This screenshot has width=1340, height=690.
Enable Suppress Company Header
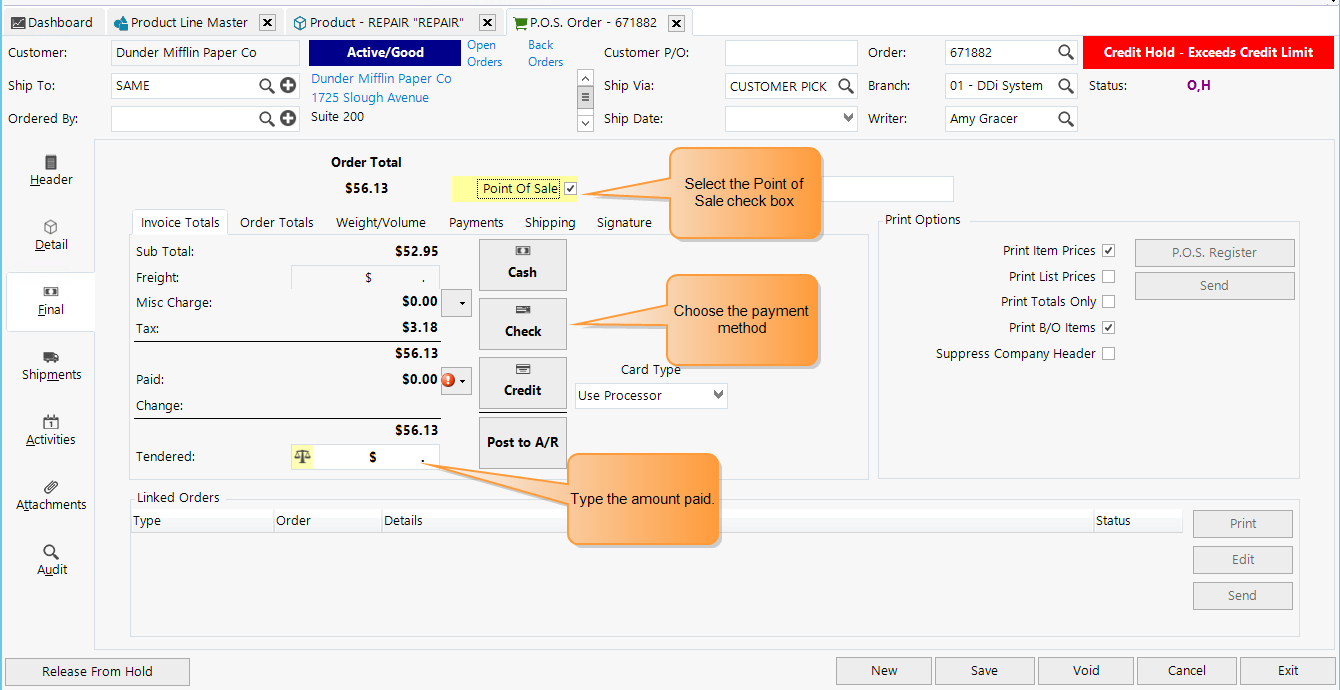[x=1108, y=353]
